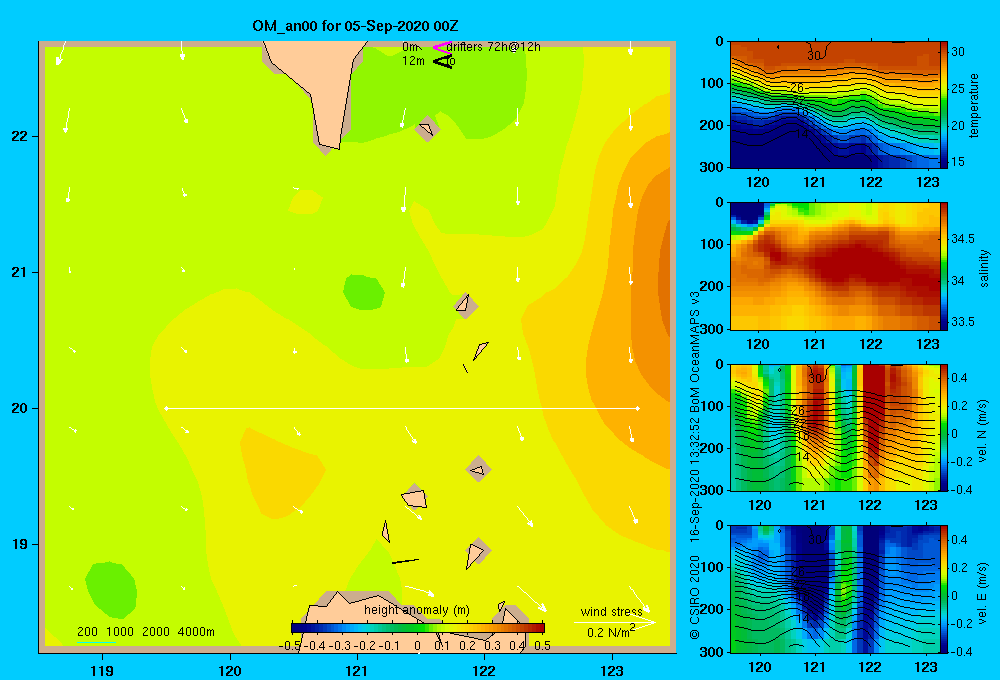Click longitude label 119 on the main map axis
The width and height of the screenshot is (1000, 680).
click(102, 670)
